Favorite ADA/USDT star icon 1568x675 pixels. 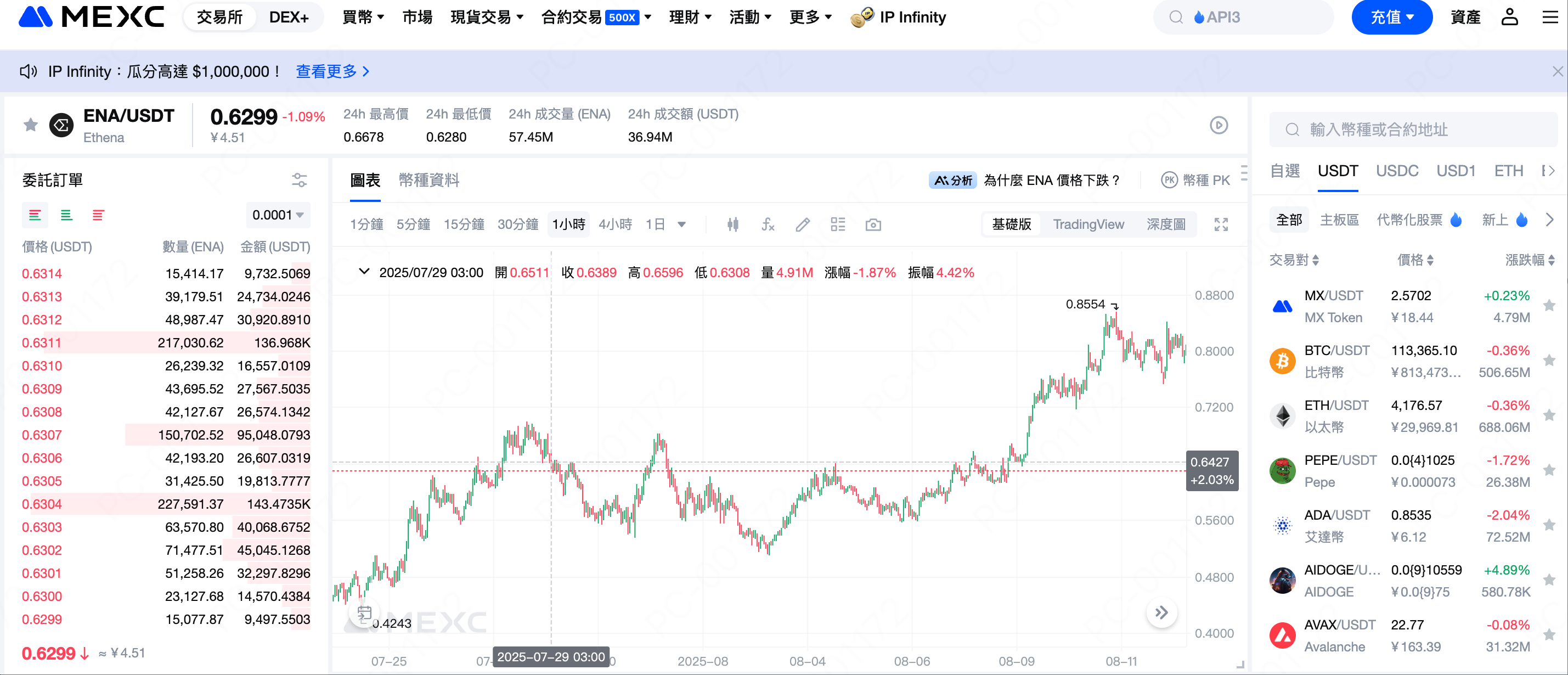point(1550,525)
